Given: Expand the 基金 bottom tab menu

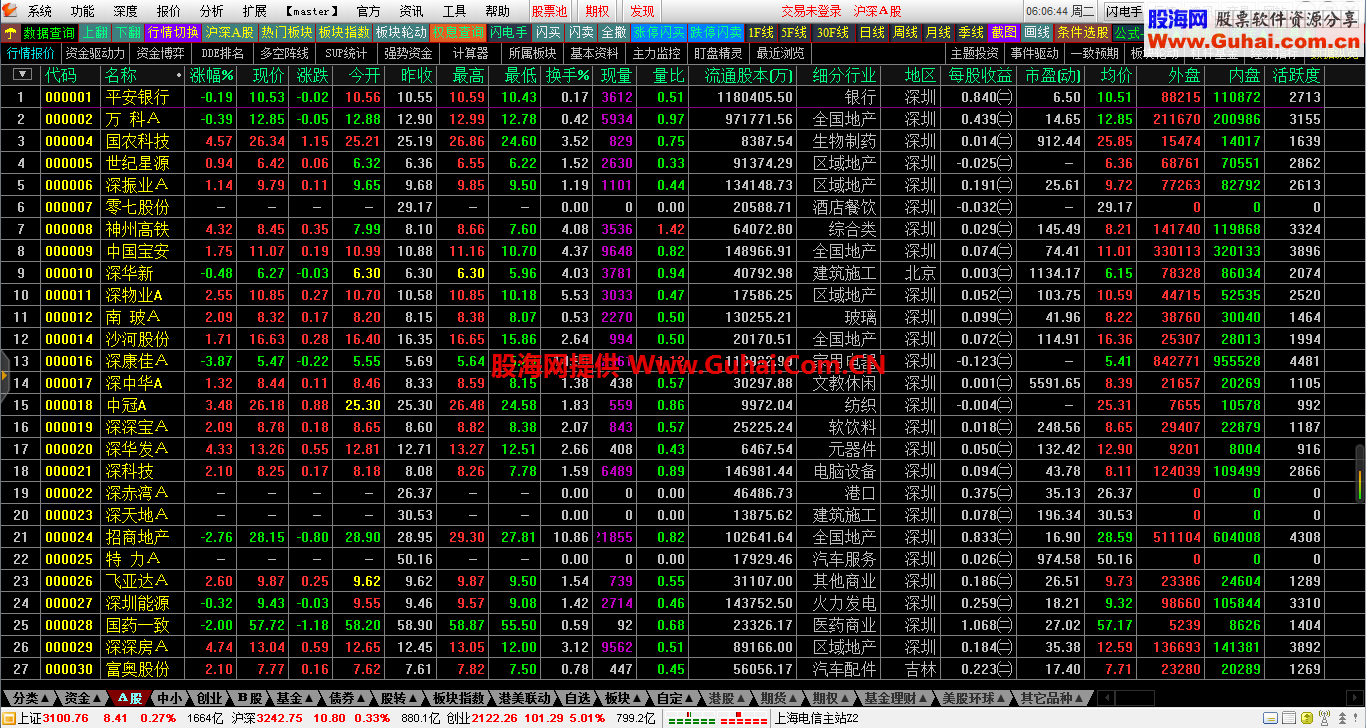Looking at the screenshot, I should pyautogui.click(x=295, y=698).
